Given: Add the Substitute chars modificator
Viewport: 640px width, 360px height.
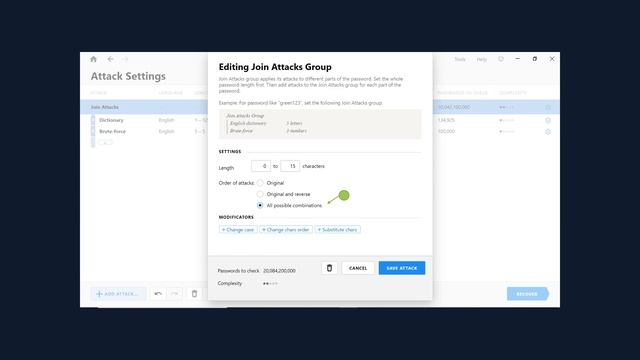Looking at the screenshot, I should (338, 230).
